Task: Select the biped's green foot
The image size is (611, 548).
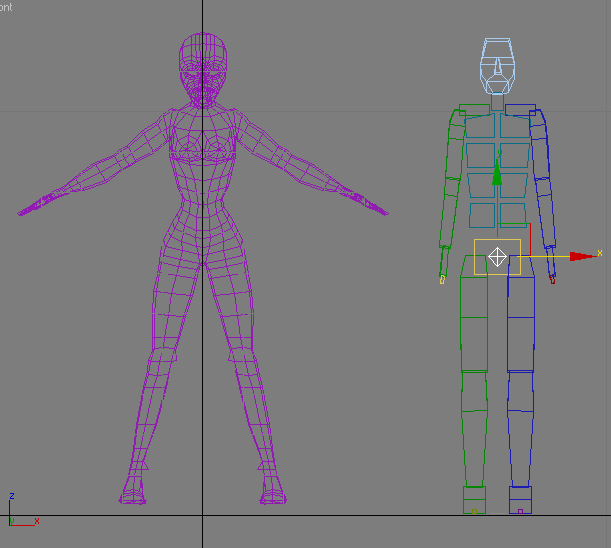Action: (x=474, y=499)
